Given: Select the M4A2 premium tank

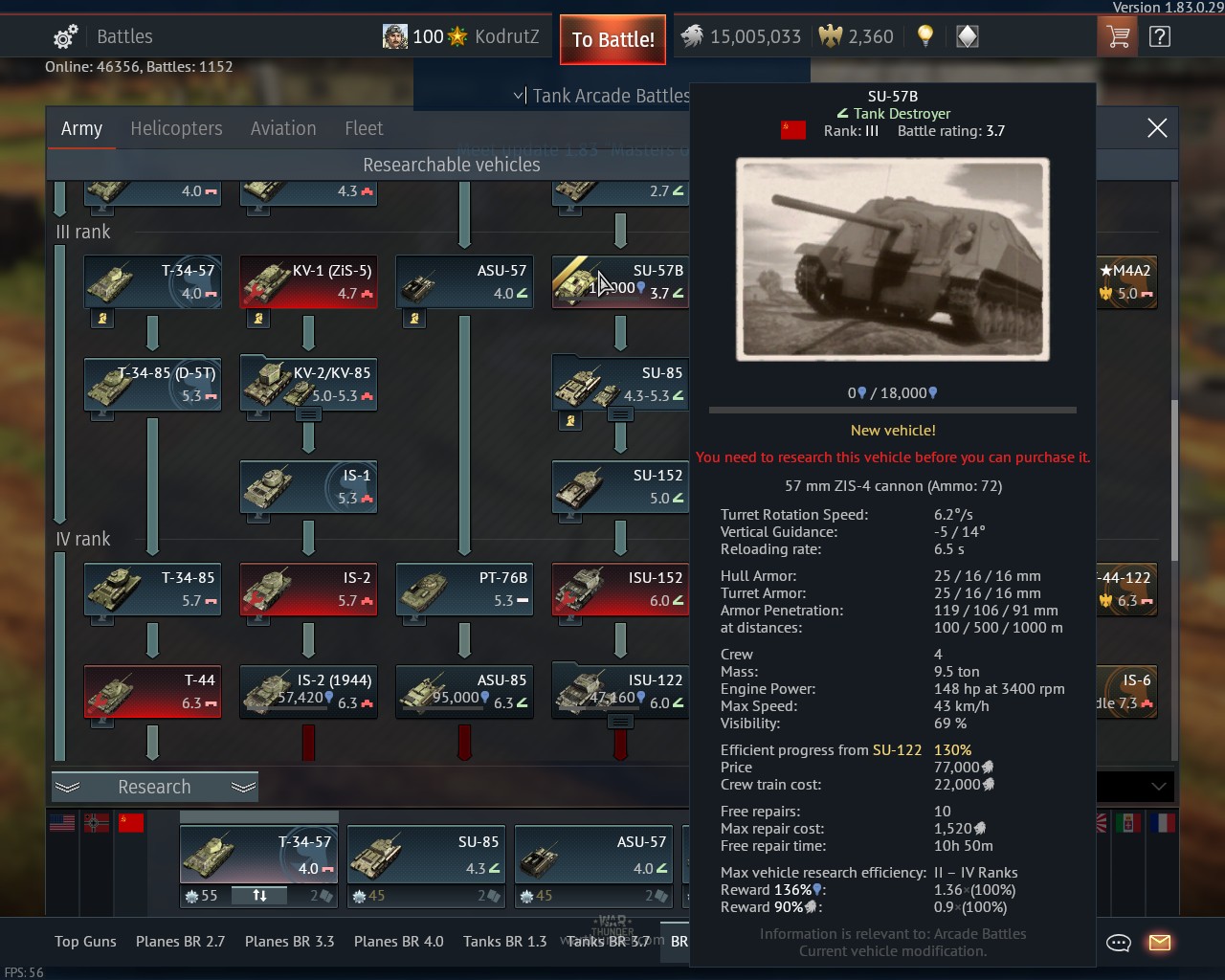Looking at the screenshot, I should 1127,281.
